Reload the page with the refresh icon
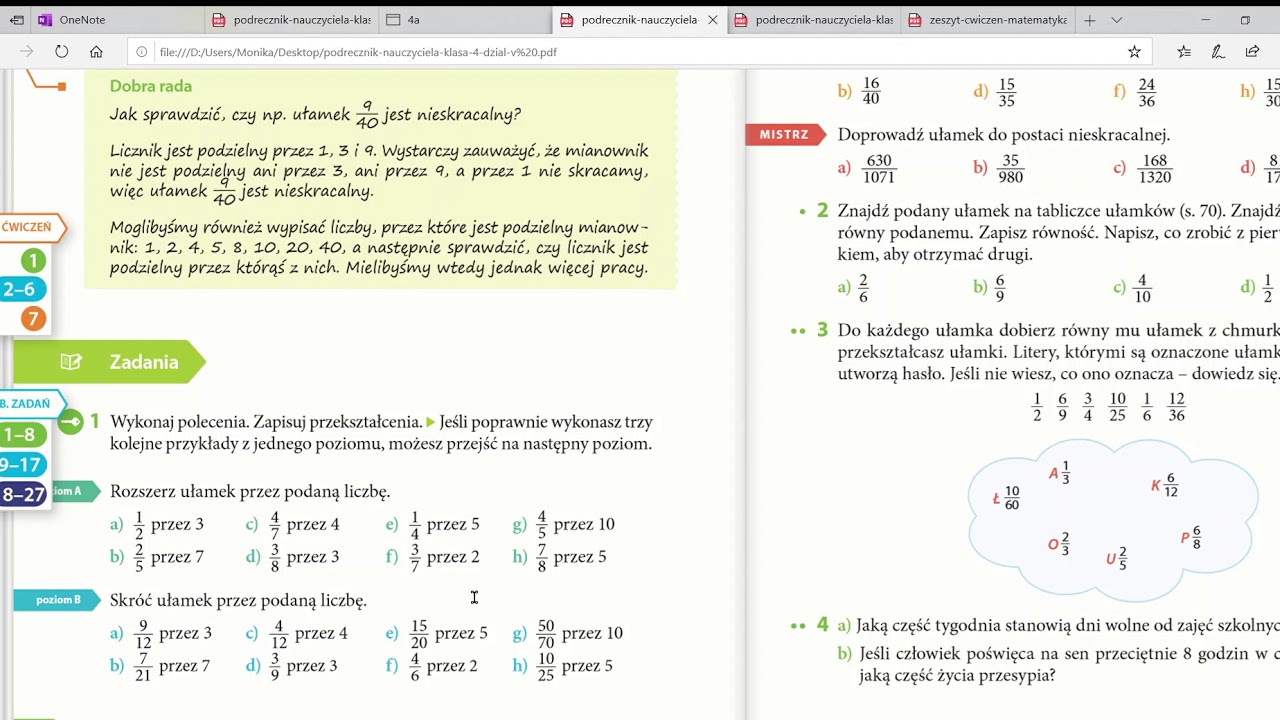The width and height of the screenshot is (1280, 720). click(62, 52)
